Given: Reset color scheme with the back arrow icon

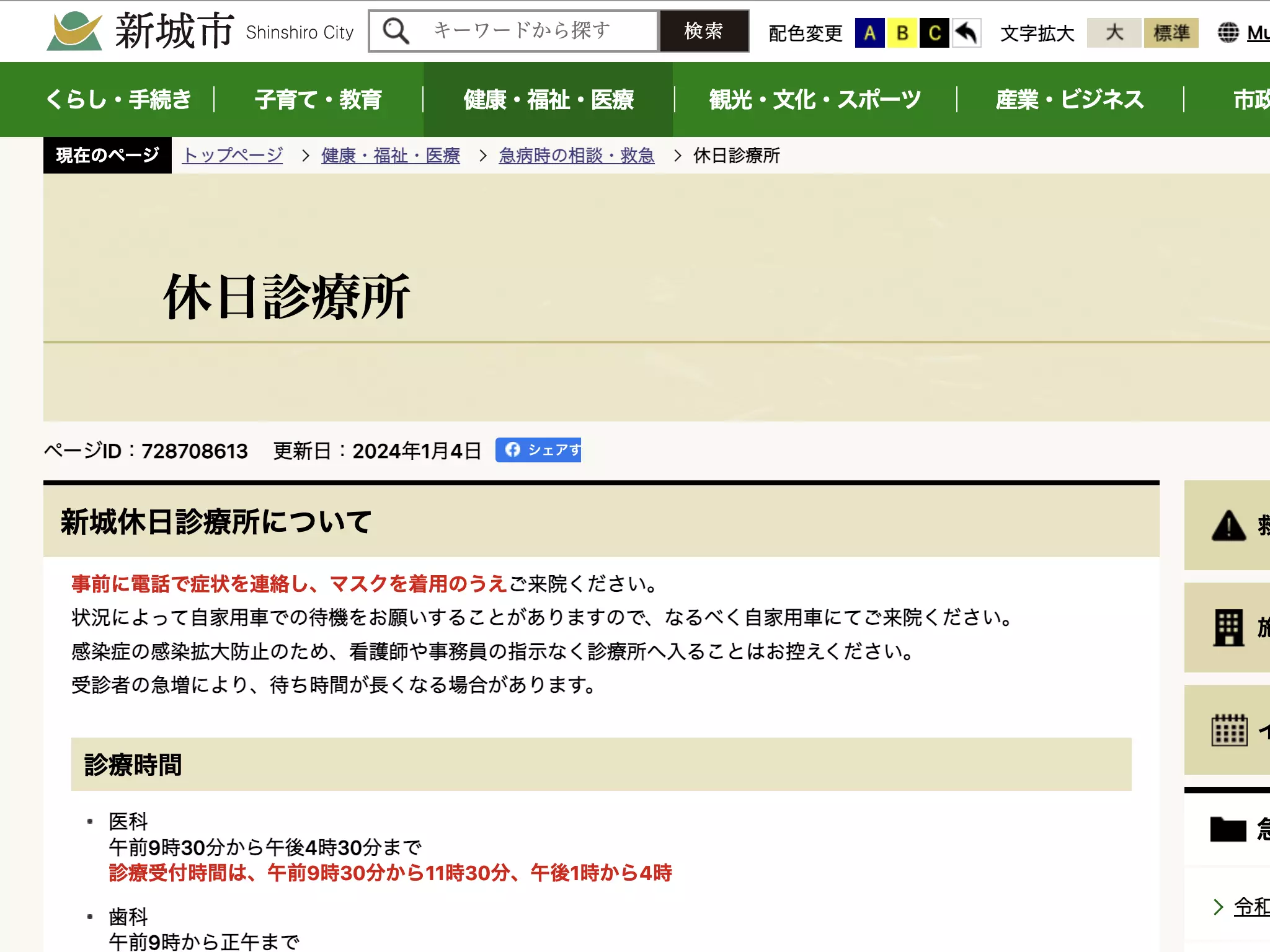Looking at the screenshot, I should (x=967, y=33).
